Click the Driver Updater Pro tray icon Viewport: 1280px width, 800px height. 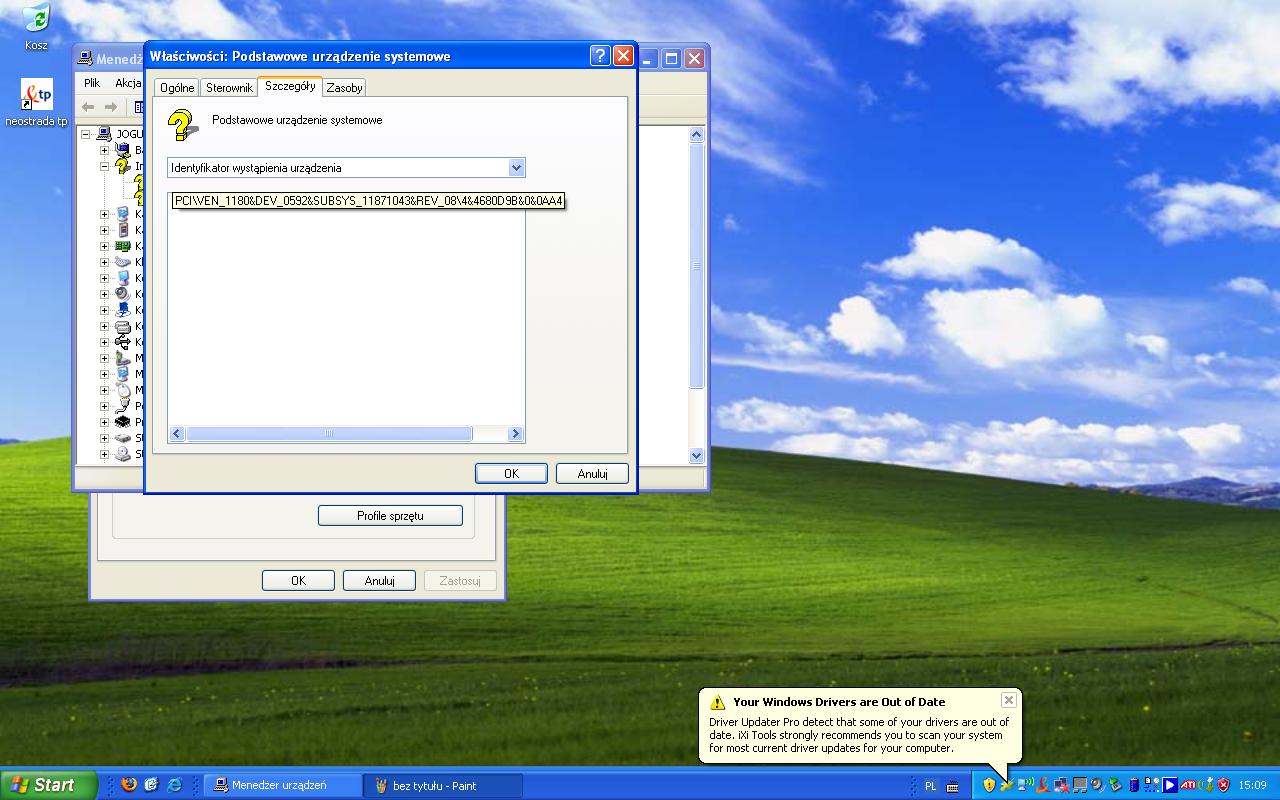pyautogui.click(x=1007, y=785)
